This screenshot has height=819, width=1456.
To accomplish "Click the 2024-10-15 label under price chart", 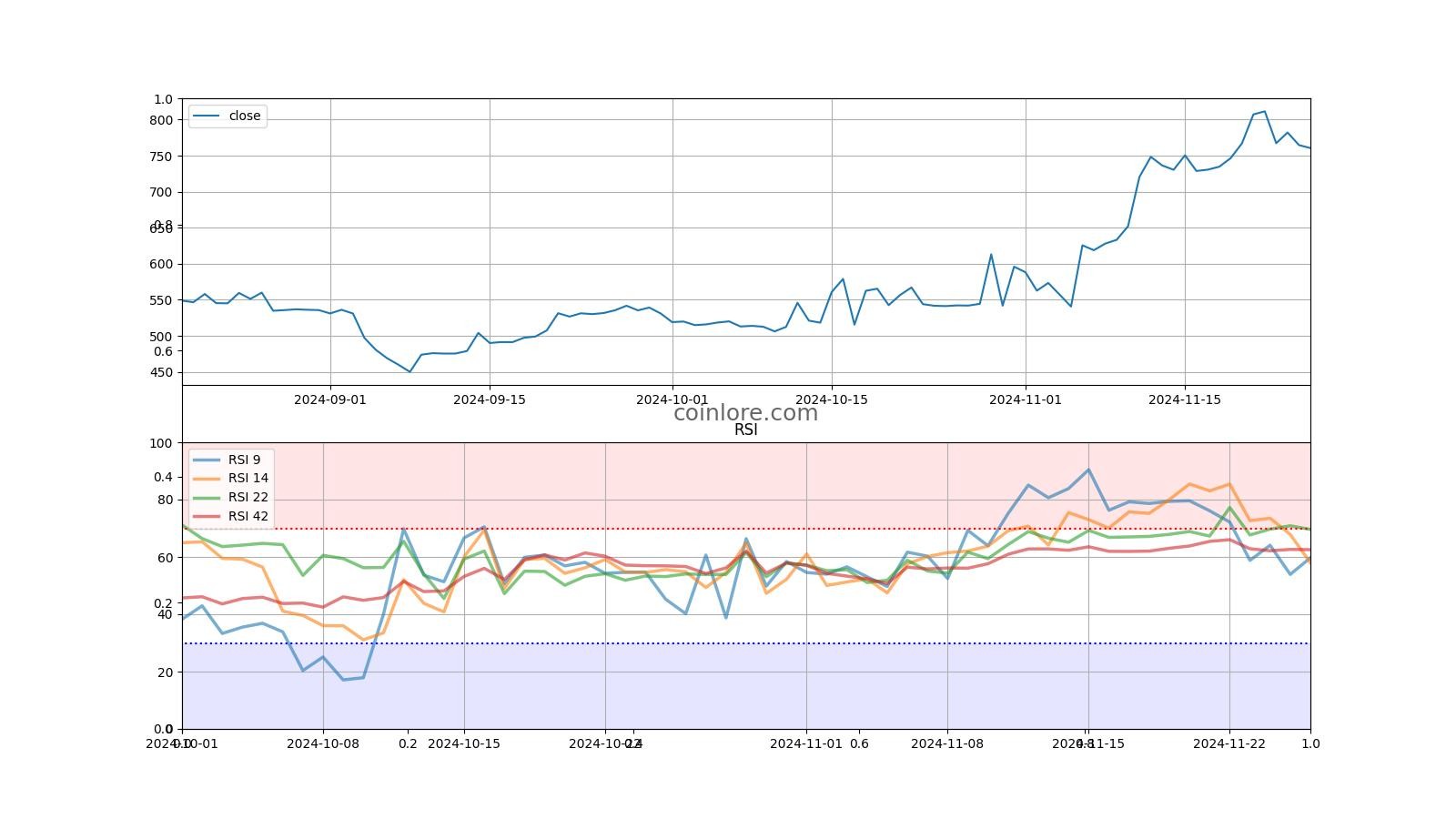I will pos(832,399).
